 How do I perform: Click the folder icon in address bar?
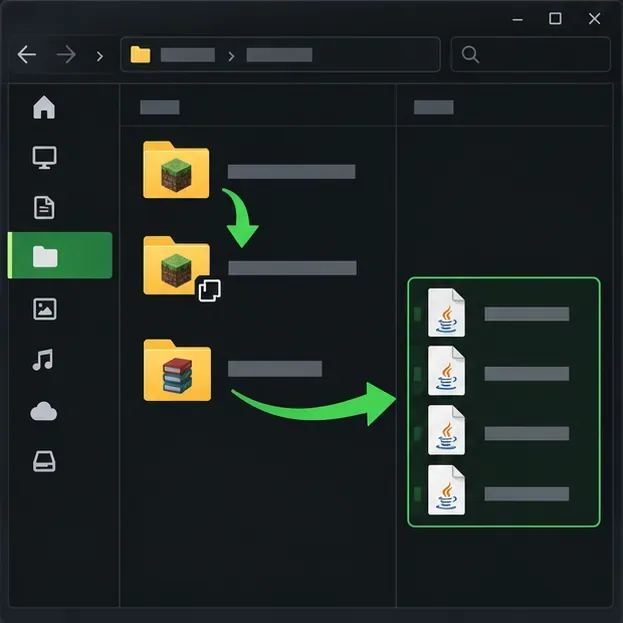(141, 54)
